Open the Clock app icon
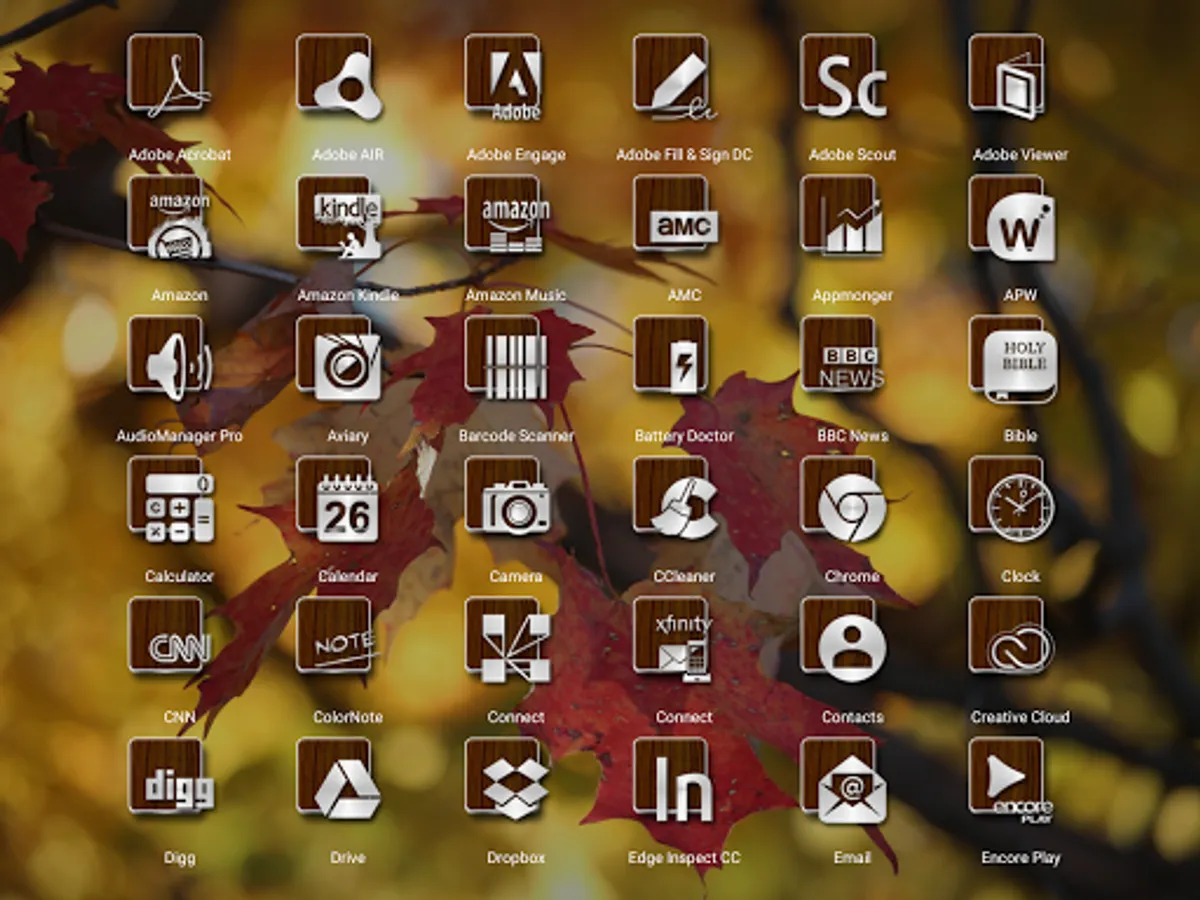Screen dimensions: 1200x900 [1012, 499]
